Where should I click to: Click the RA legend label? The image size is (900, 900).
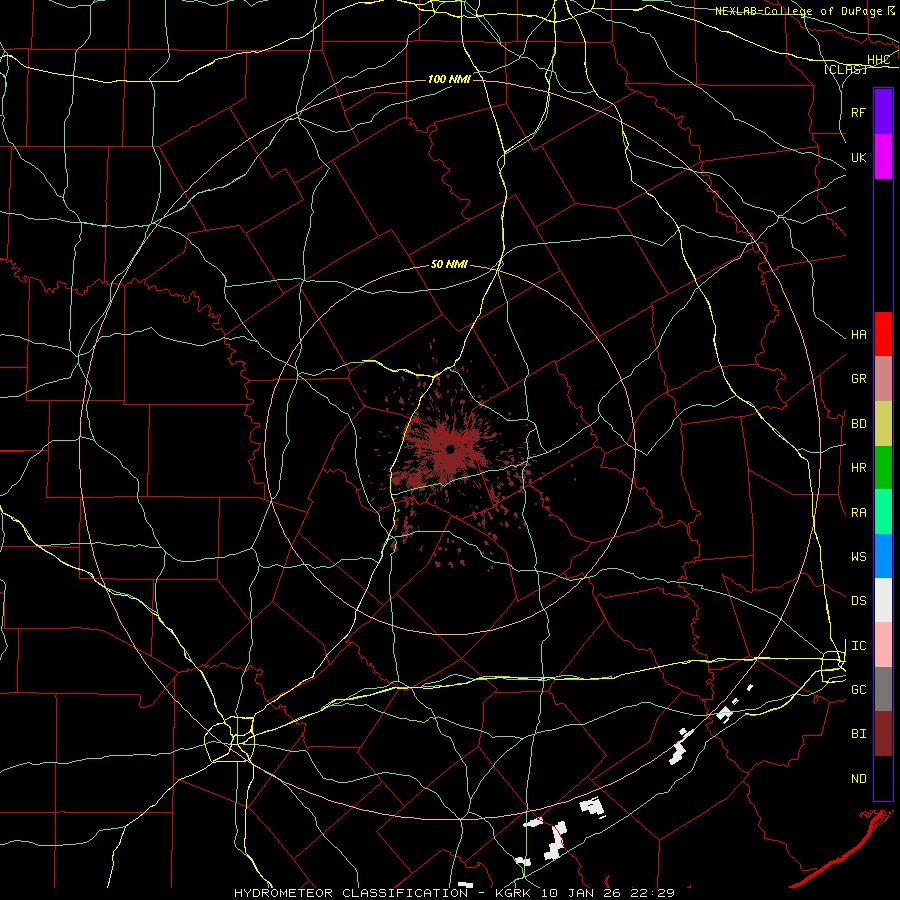(858, 513)
